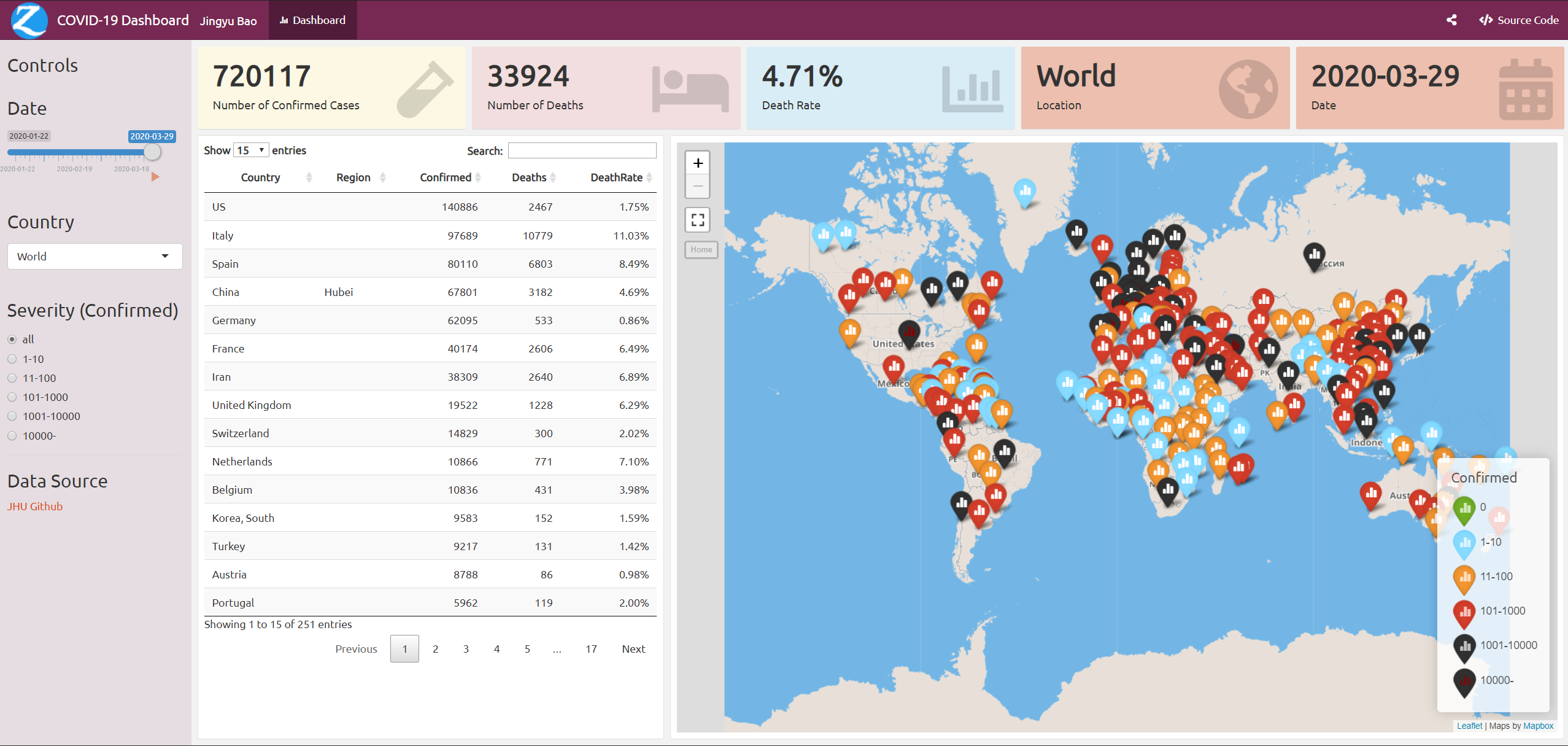Screen dimensions: 1568x746
Task: Select the 101-1000 severity radio
Action: [x=12, y=397]
